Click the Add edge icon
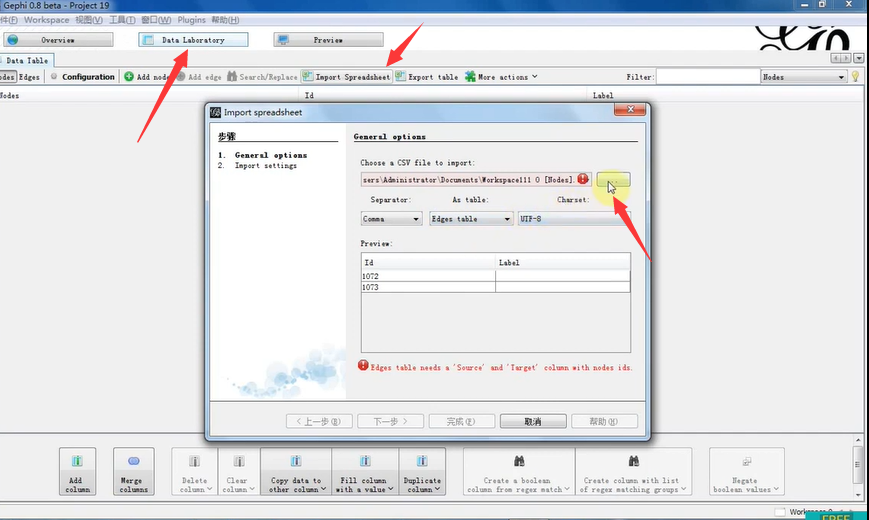The height and width of the screenshot is (520, 869). (x=181, y=77)
